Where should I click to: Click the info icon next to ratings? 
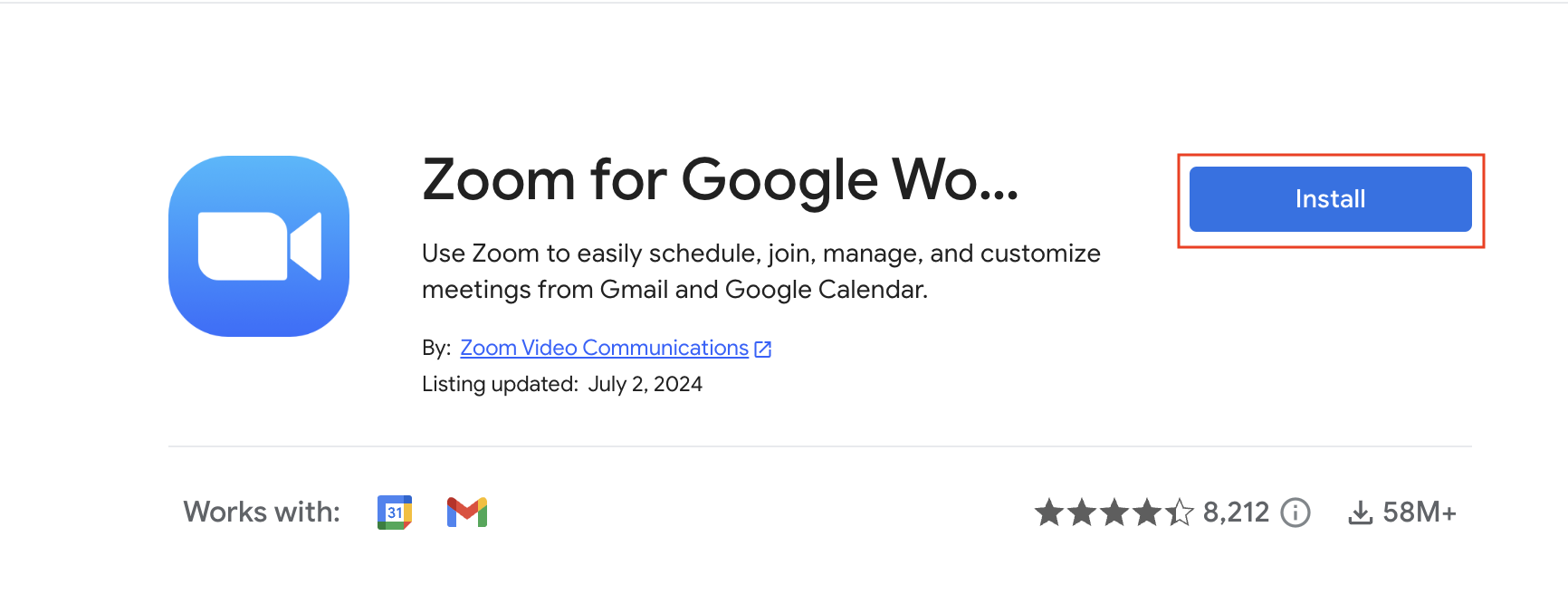click(x=1296, y=512)
